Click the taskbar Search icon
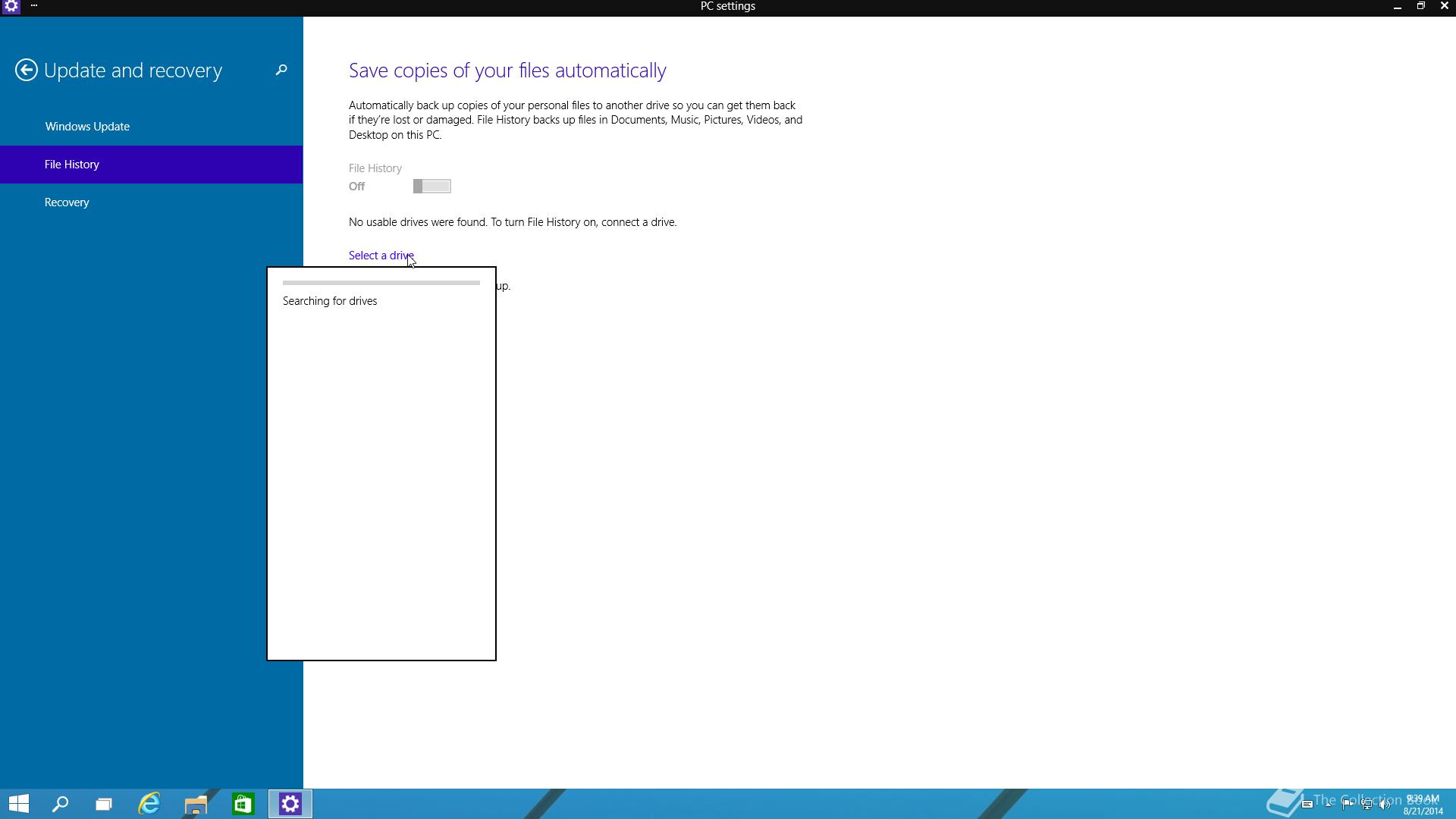Screen dimensions: 1456x819 (x=60, y=804)
